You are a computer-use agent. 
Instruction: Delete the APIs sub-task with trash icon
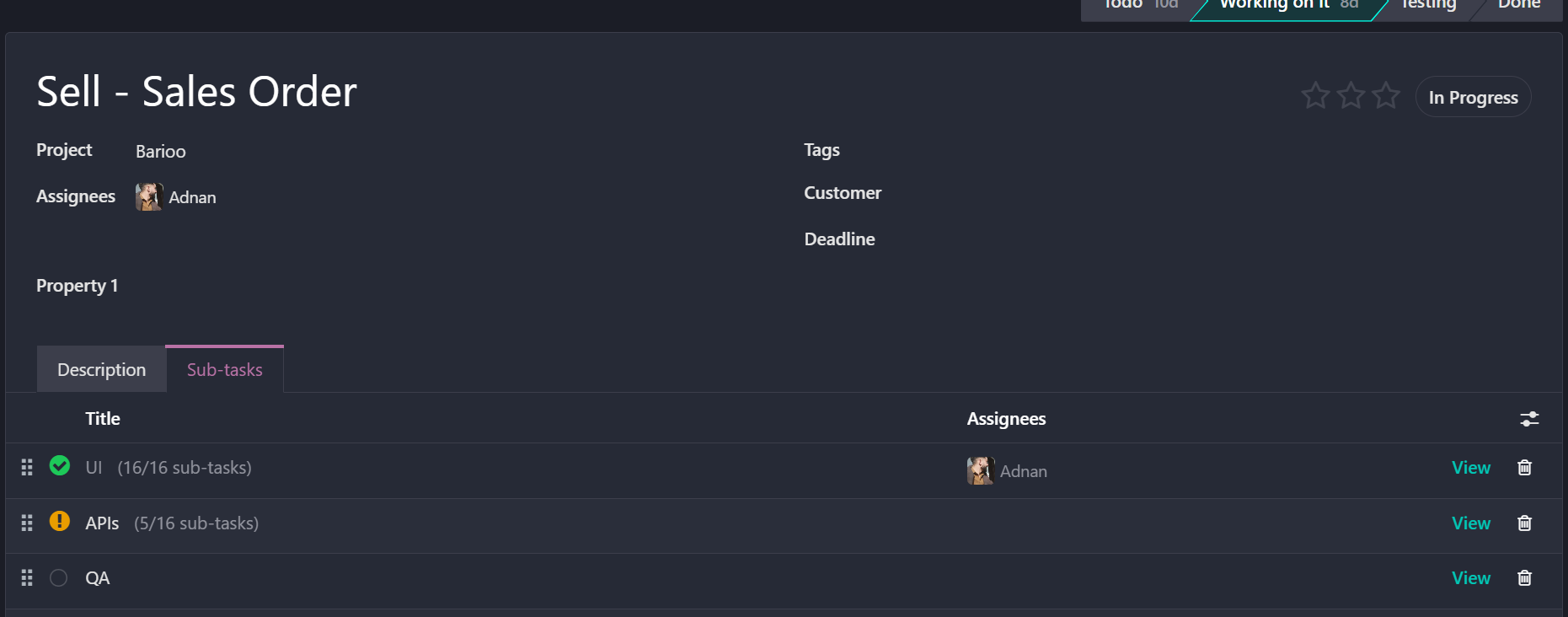[x=1524, y=523]
